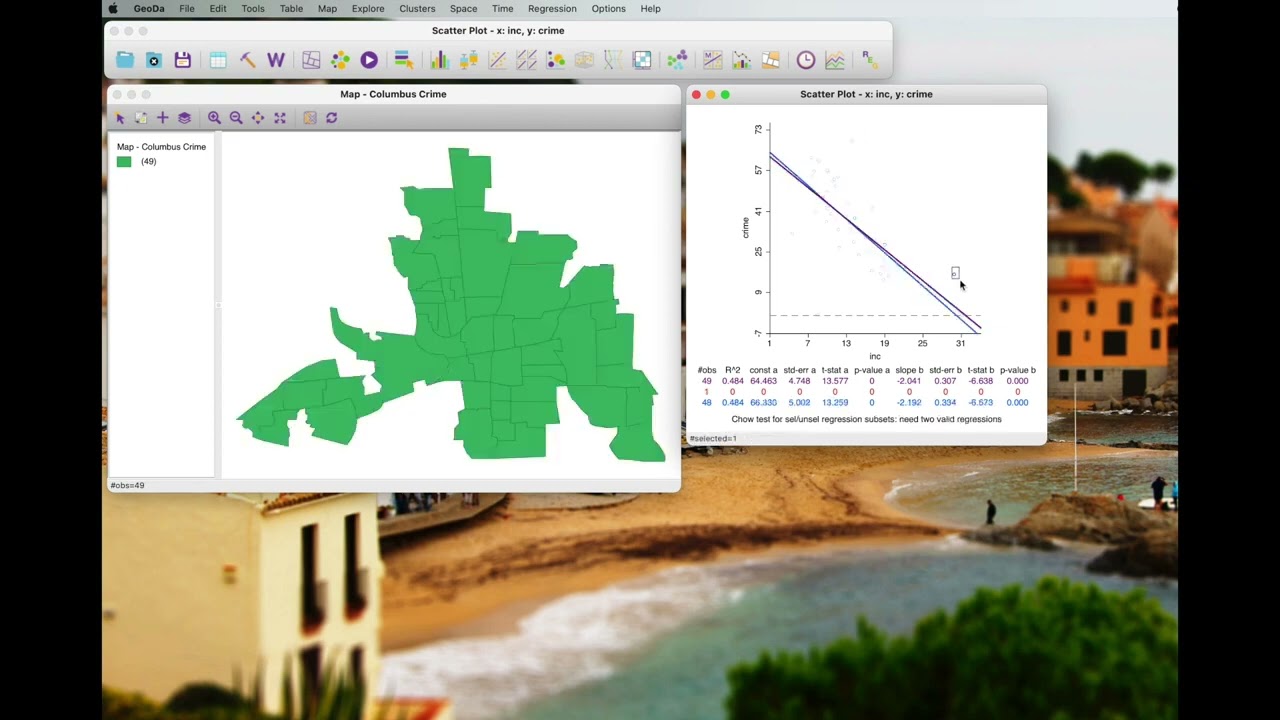Click the Chow test message text
The width and height of the screenshot is (1280, 720).
[x=866, y=419]
